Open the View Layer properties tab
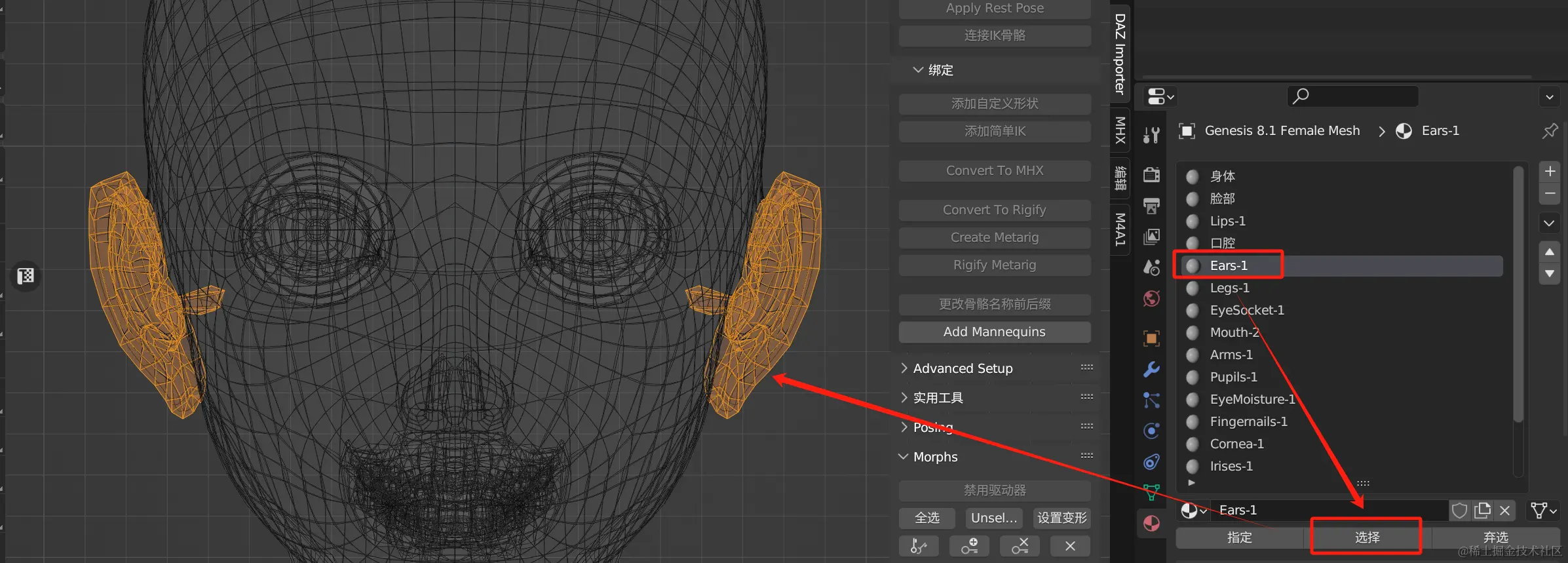The image size is (1568, 563). tap(1151, 237)
